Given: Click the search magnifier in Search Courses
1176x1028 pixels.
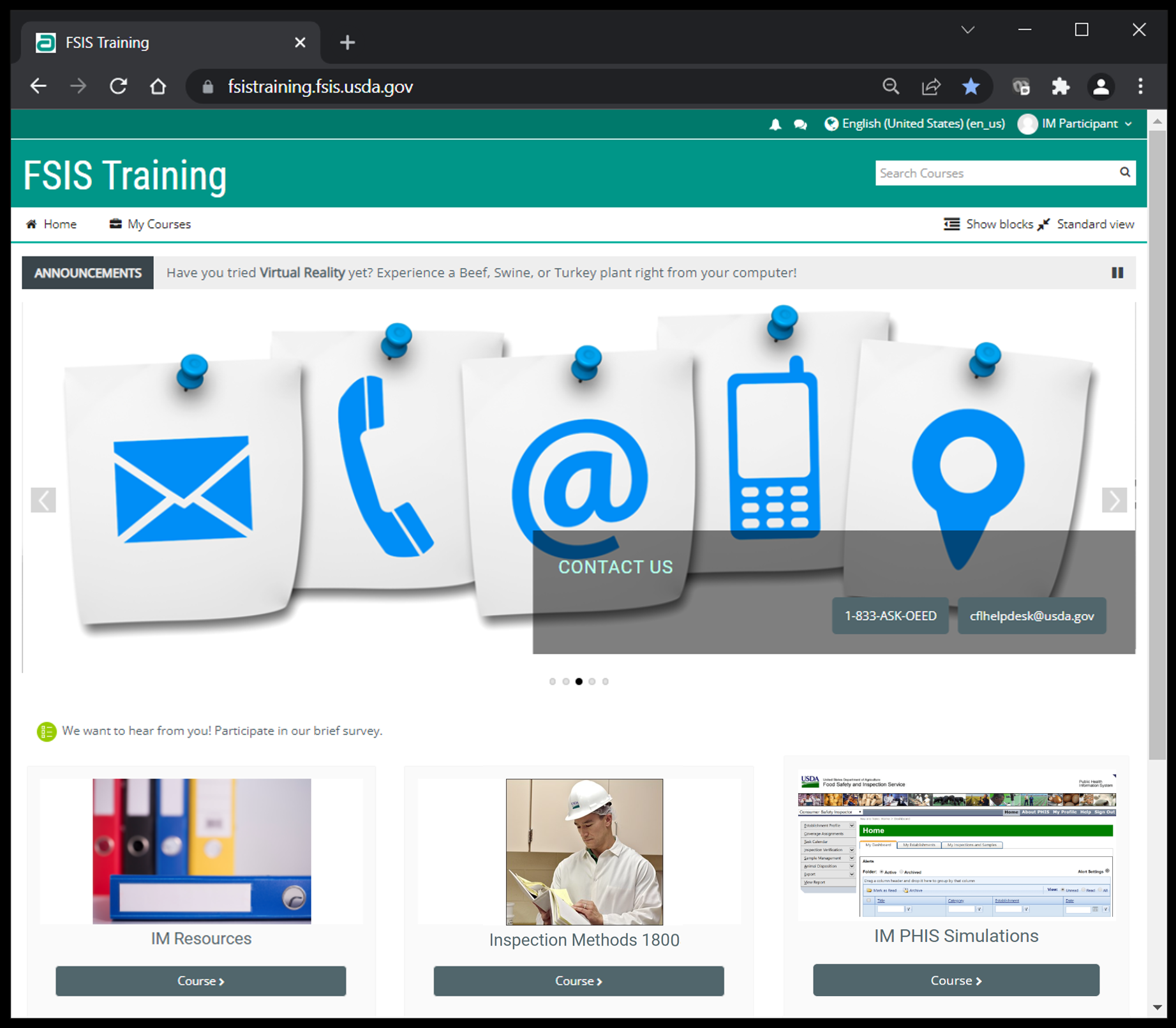Looking at the screenshot, I should coord(1124,172).
